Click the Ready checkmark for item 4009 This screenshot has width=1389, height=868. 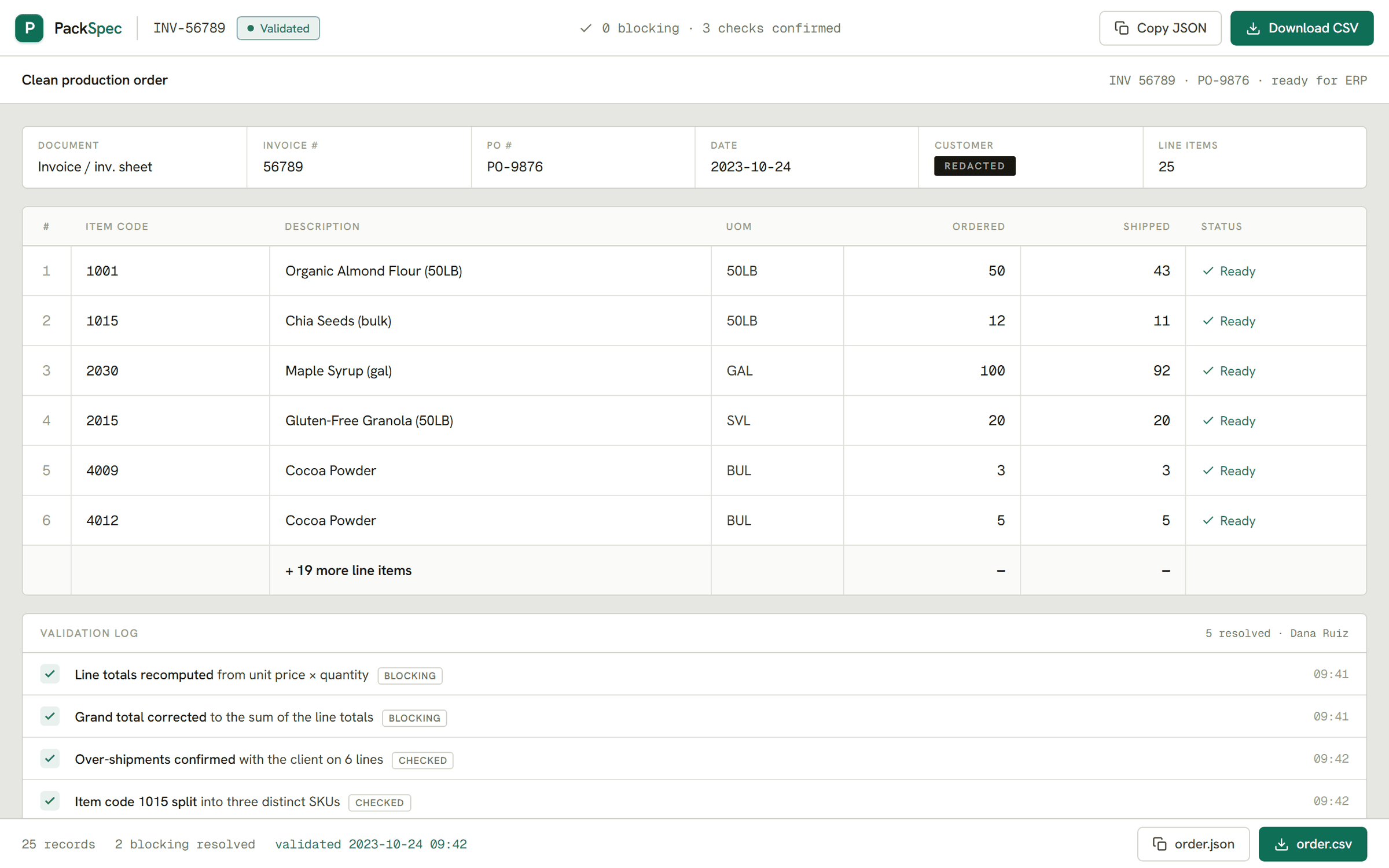pos(1208,470)
